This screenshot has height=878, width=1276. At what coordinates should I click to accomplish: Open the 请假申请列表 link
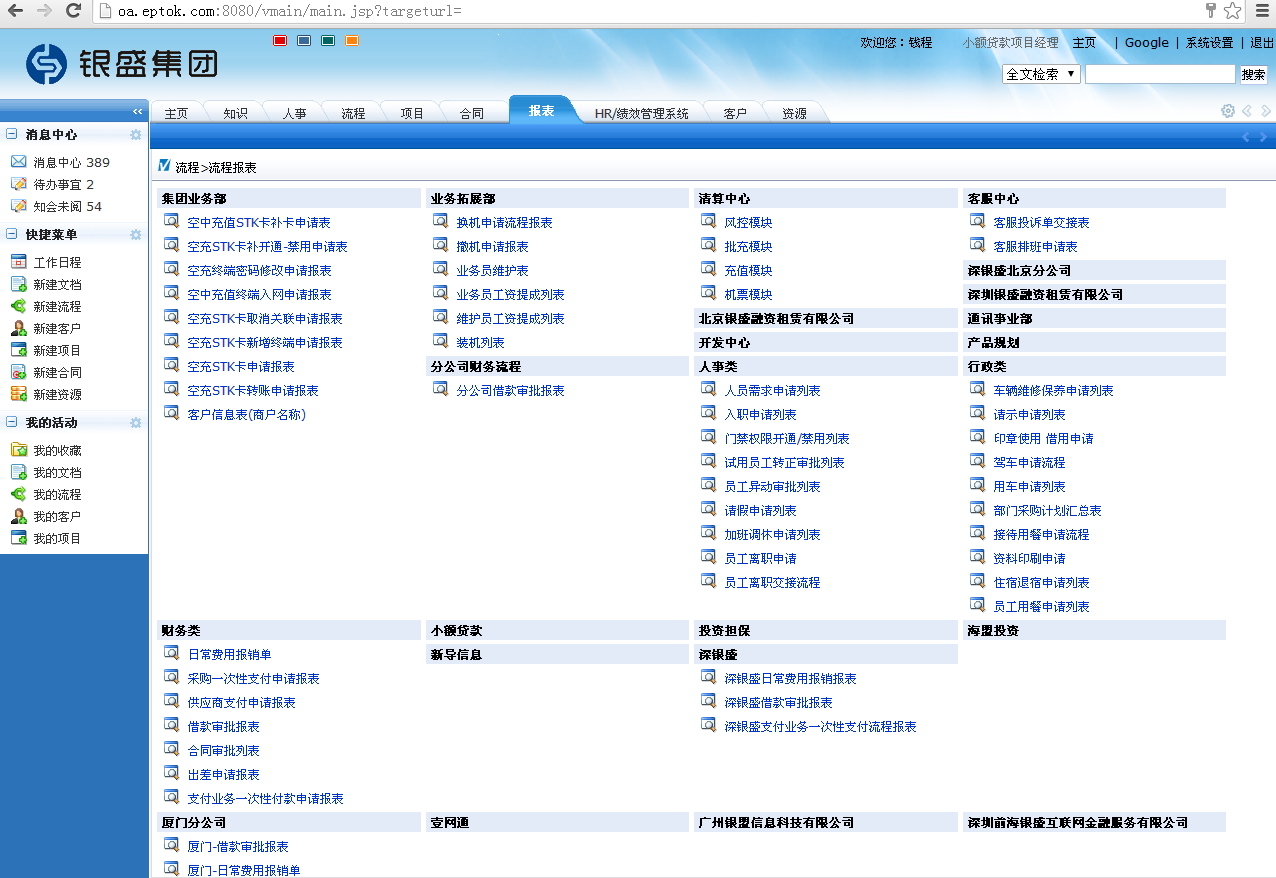760,511
